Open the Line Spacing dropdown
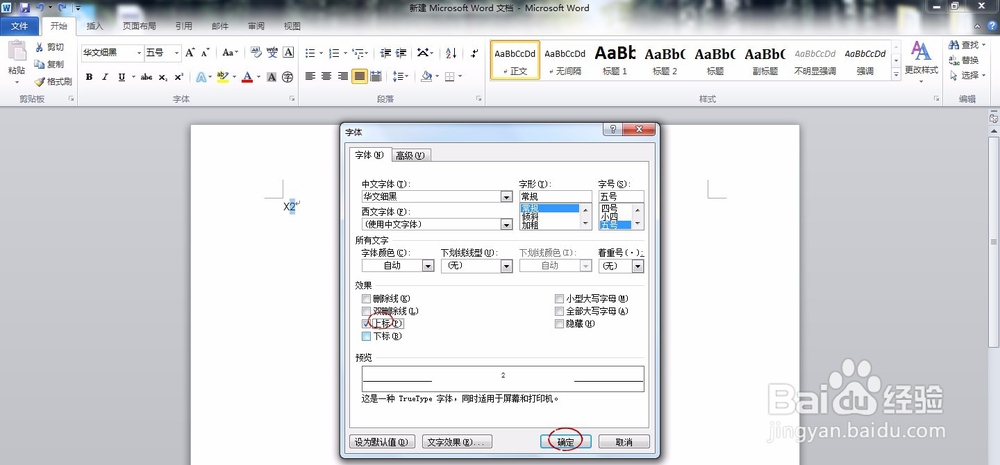1000x465 pixels. tap(401, 77)
